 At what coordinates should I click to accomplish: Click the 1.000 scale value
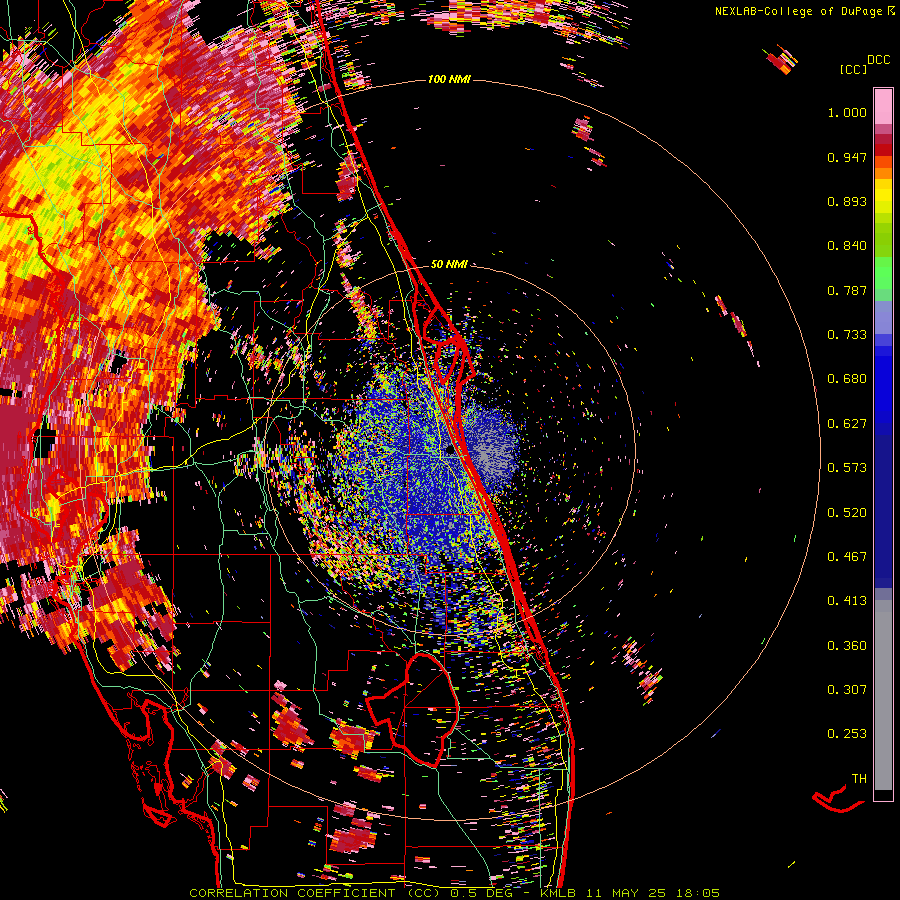pos(847,112)
